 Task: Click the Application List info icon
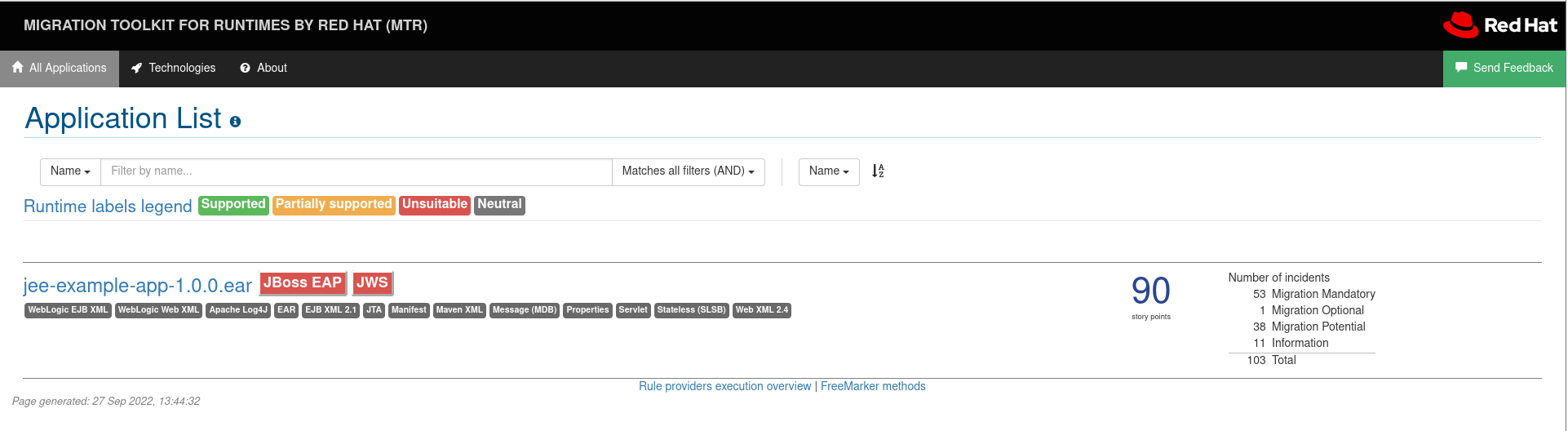(x=235, y=122)
